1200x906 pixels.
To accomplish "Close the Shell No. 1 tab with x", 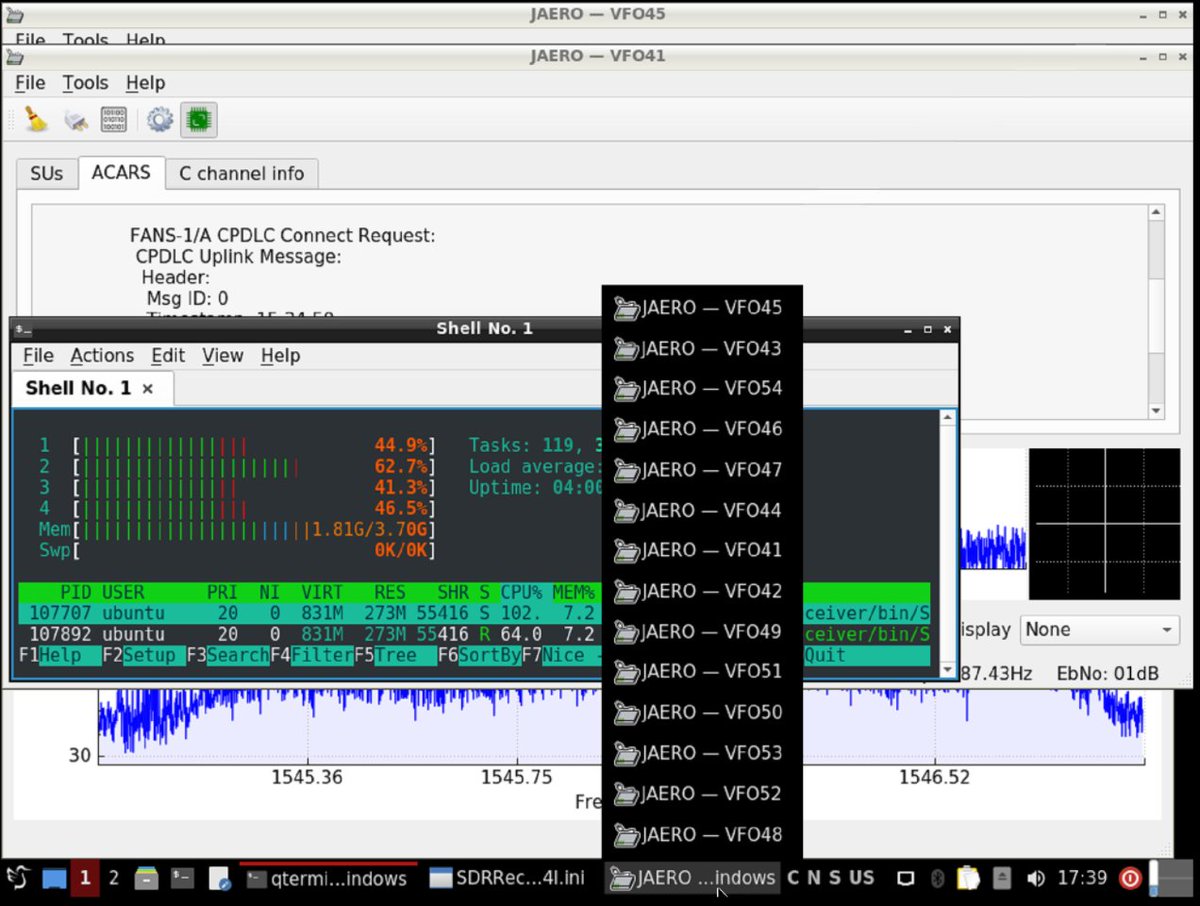I will 147,388.
